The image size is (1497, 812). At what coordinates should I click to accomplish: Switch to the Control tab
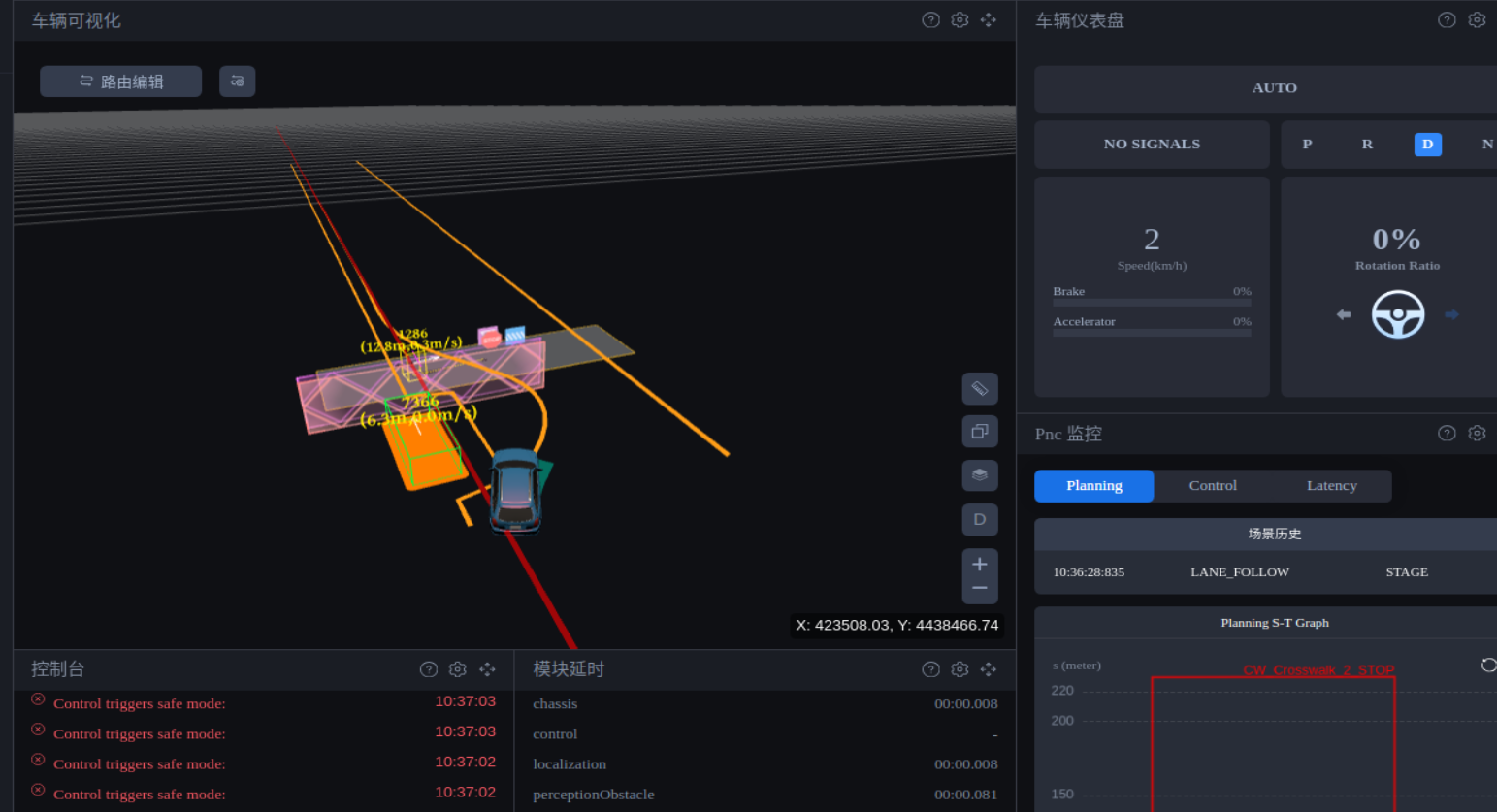coord(1213,486)
